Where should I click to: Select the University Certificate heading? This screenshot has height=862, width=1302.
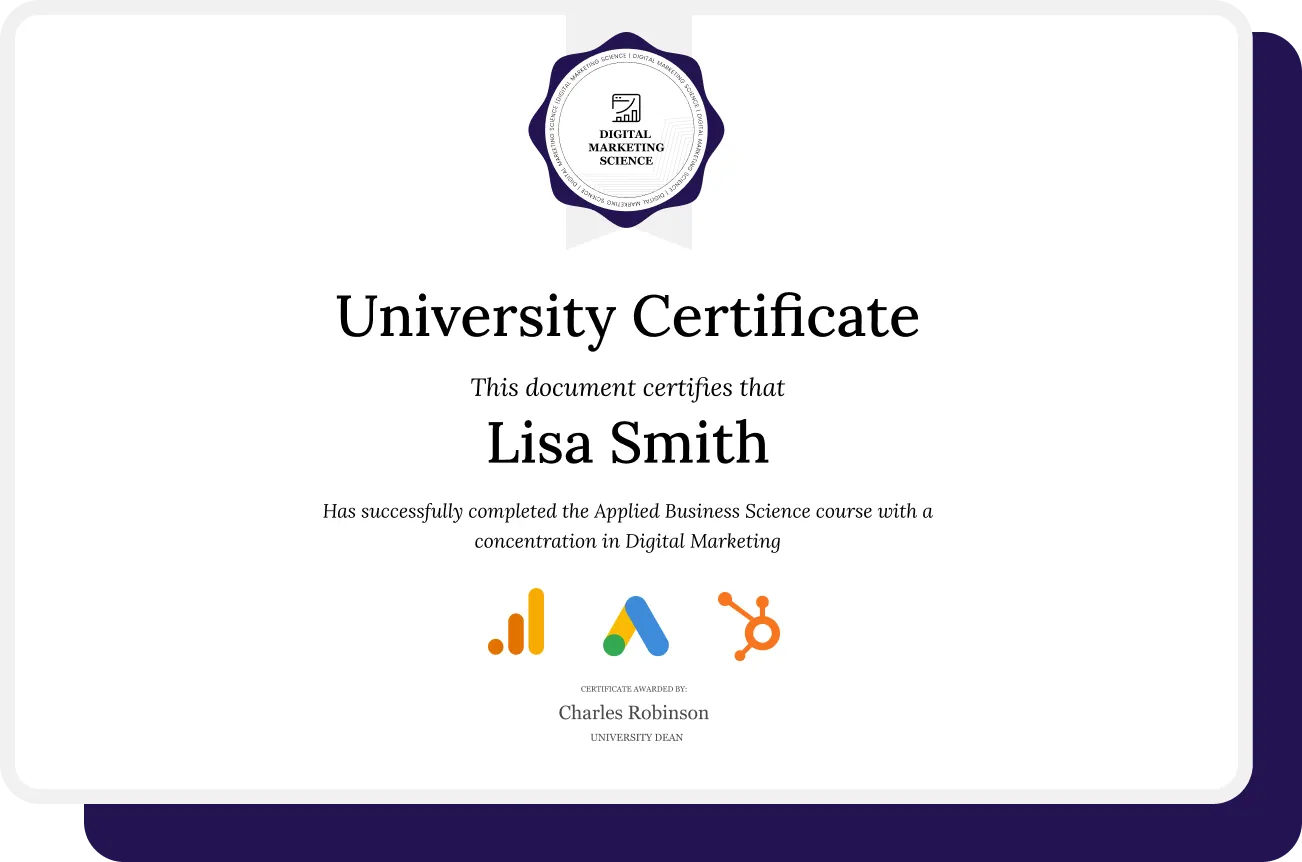[627, 316]
